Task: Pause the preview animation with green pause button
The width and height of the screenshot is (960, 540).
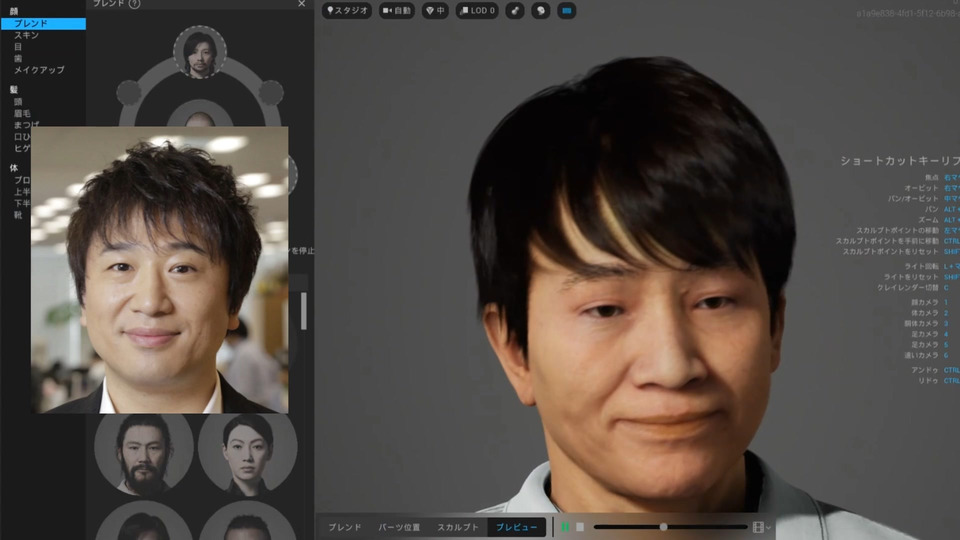Action: pyautogui.click(x=565, y=527)
